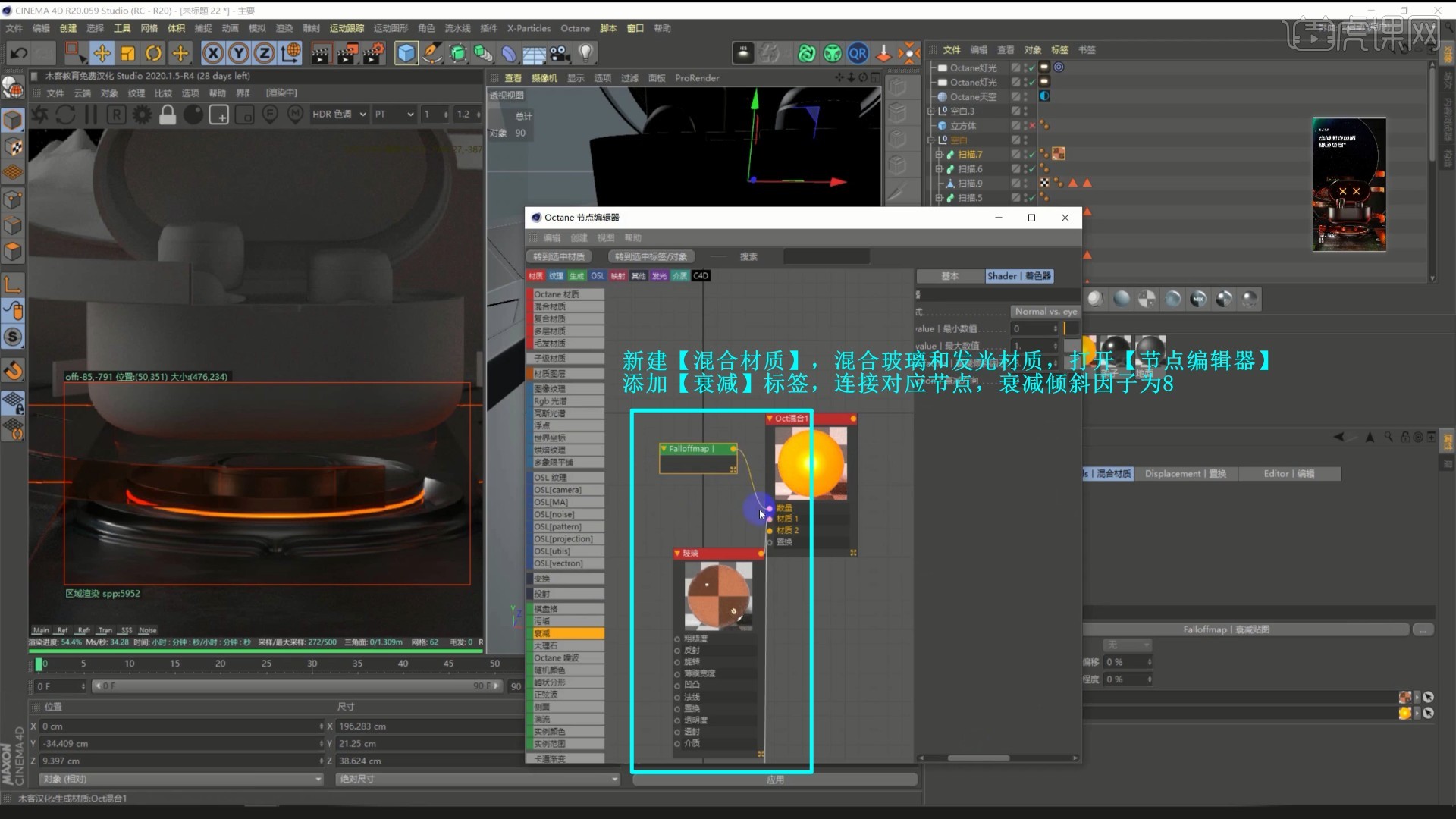Click Octane Live Viewer lock icon

pos(168,115)
